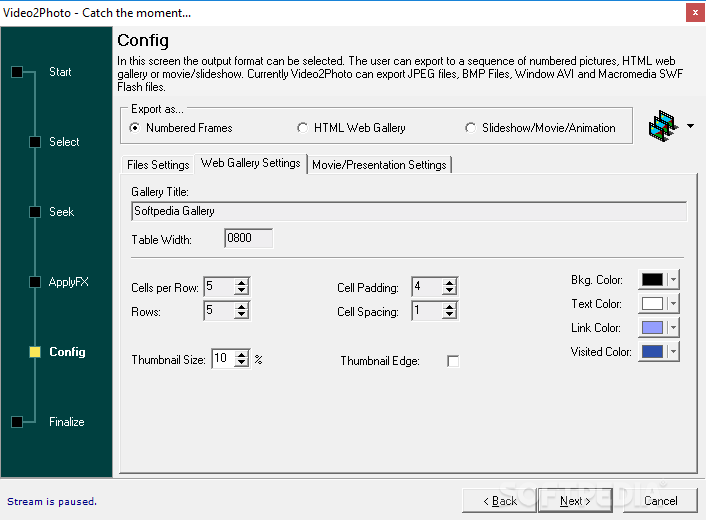Click the light blue Link Color swatch
Screen dimensions: 706x521
[652, 327]
